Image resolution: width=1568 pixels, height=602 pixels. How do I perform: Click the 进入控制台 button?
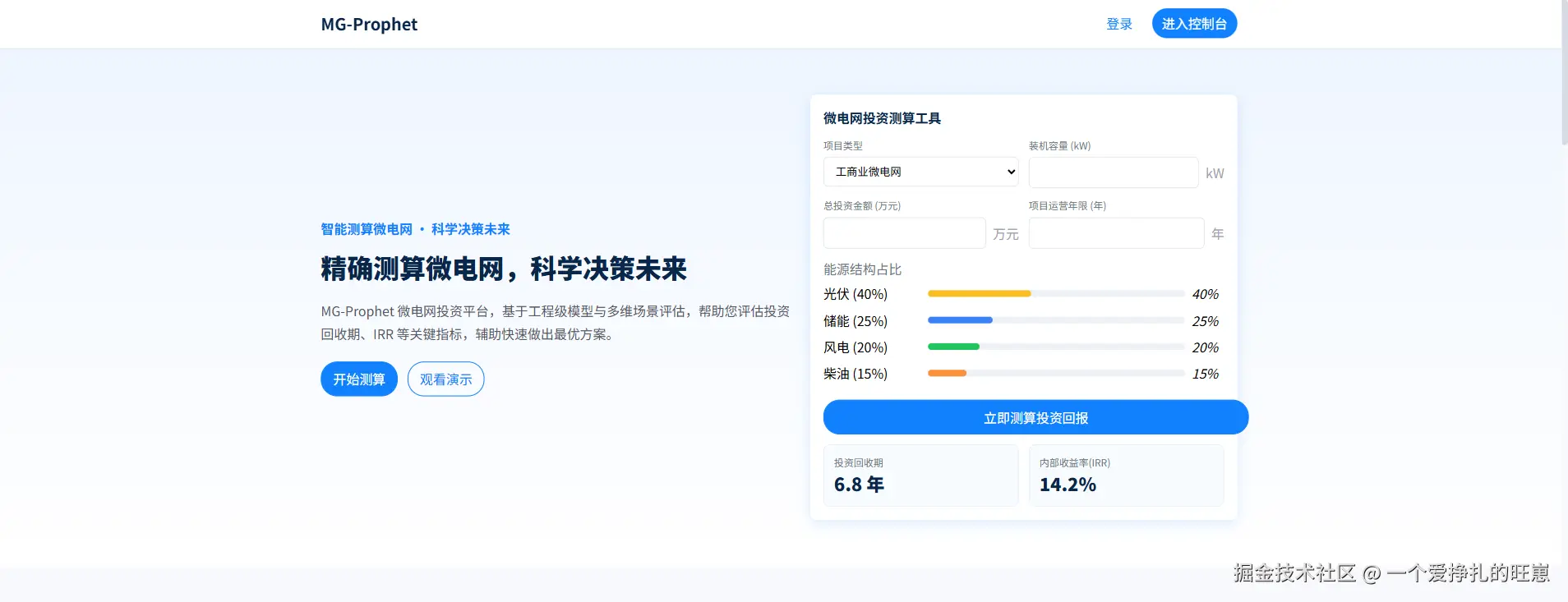1194,24
